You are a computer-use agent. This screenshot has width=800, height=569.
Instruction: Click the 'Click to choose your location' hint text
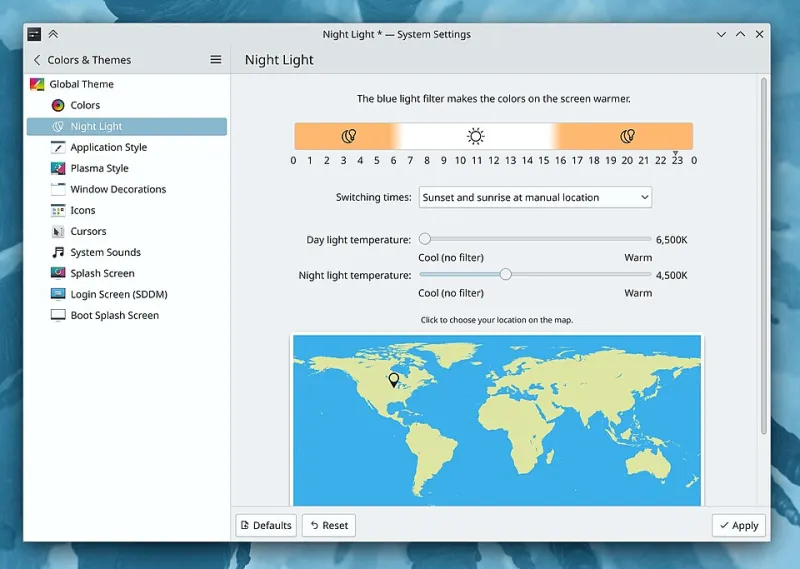click(496, 320)
